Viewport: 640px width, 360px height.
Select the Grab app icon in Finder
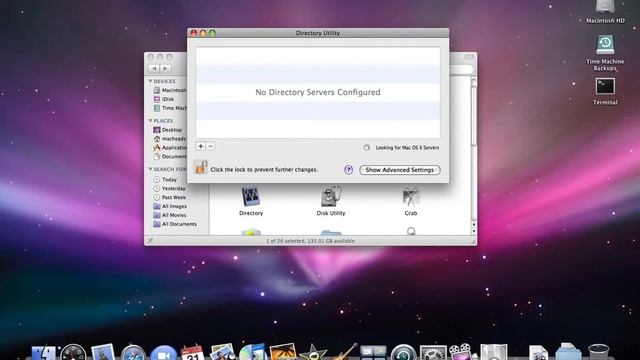click(x=411, y=197)
